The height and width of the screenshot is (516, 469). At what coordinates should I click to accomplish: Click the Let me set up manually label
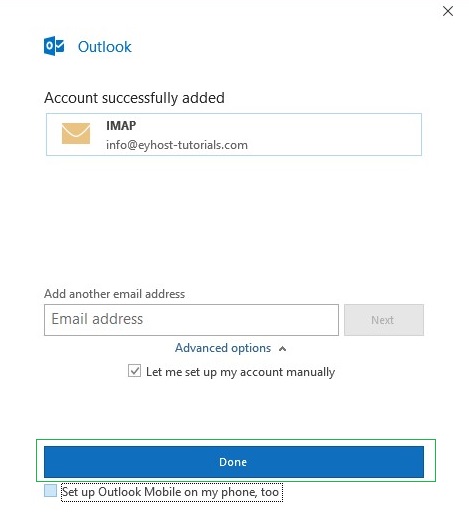click(x=240, y=372)
